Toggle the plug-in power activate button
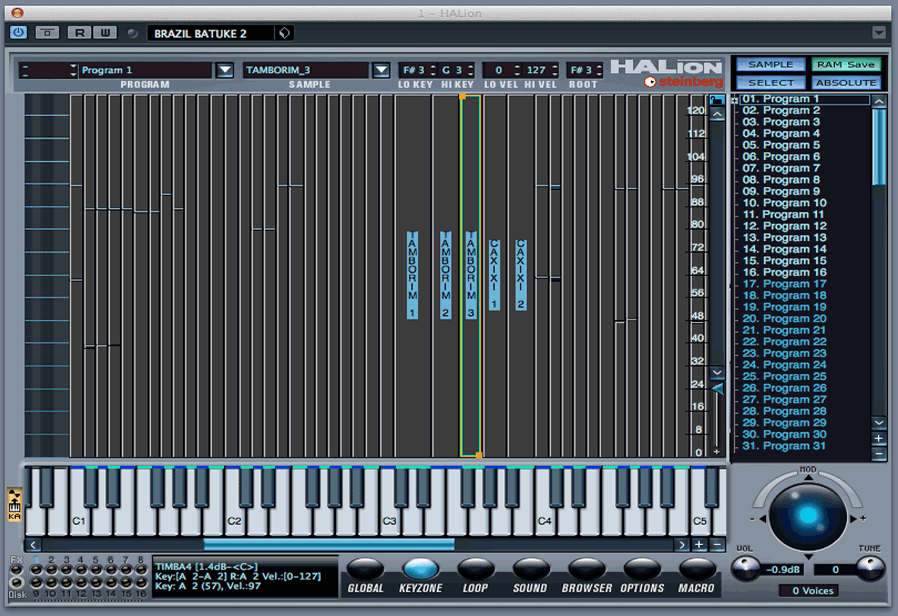This screenshot has height=616, width=898. pos(18,33)
